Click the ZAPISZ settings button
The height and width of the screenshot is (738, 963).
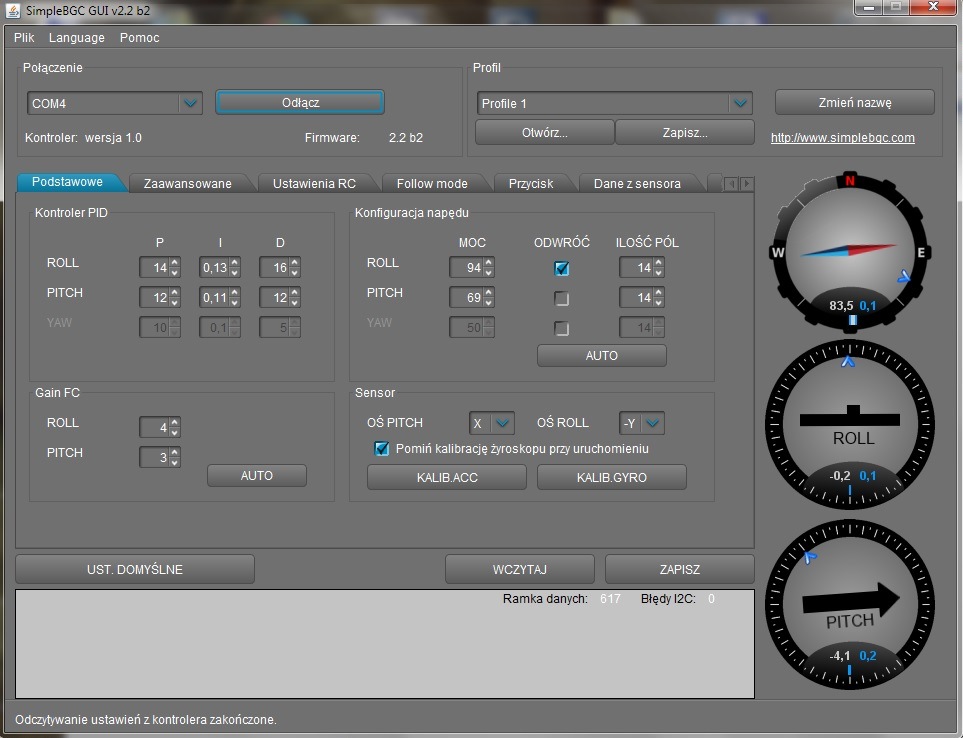coord(679,569)
